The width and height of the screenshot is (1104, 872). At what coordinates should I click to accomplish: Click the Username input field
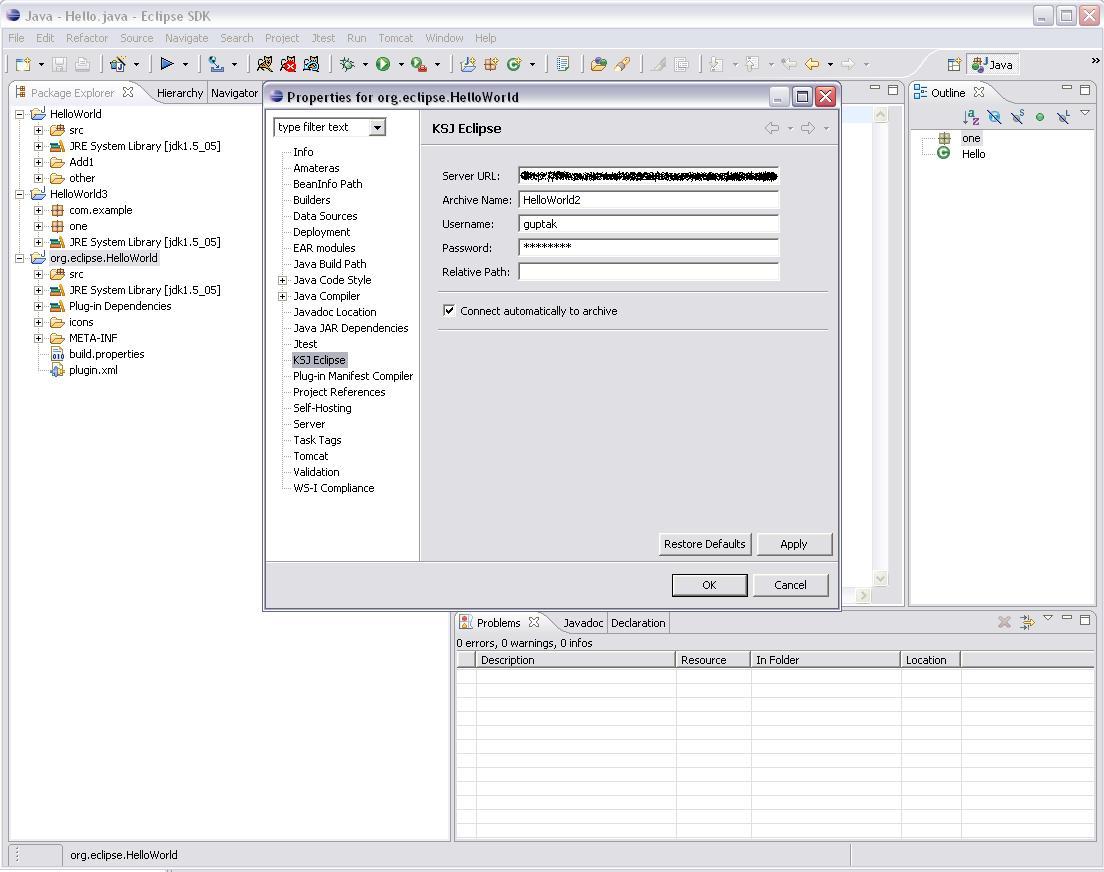click(x=648, y=224)
